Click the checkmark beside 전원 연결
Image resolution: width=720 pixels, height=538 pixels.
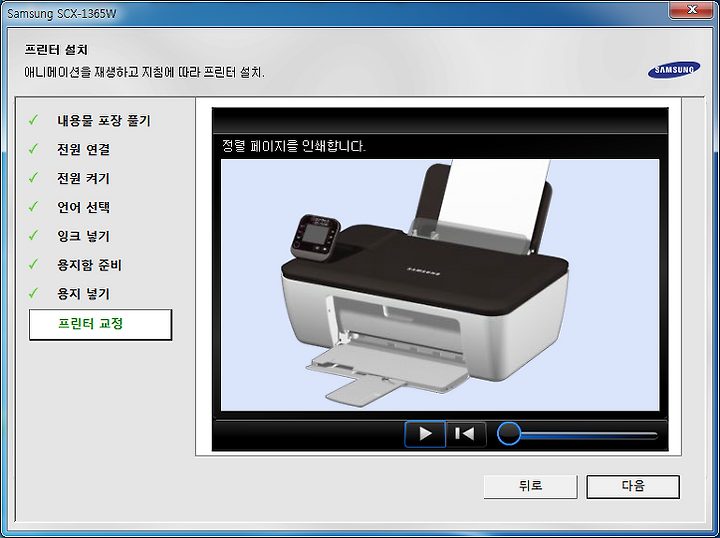(33, 149)
